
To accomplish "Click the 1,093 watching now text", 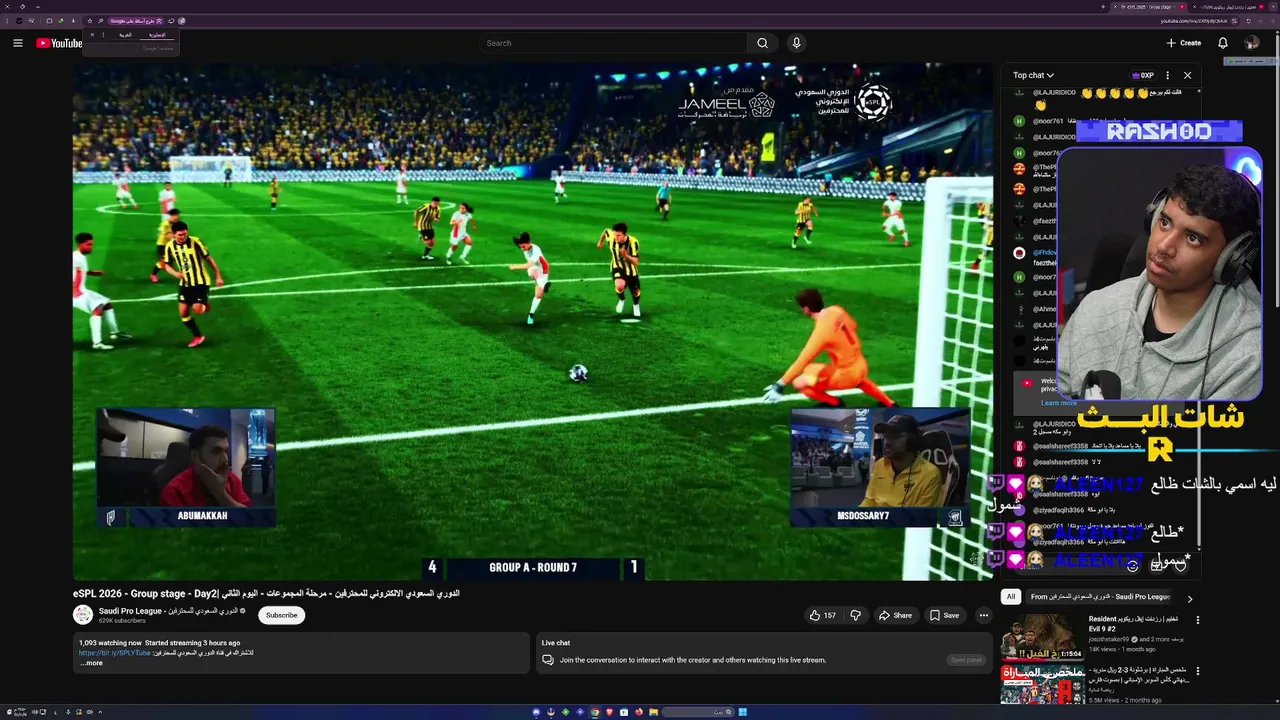I will (x=110, y=643).
